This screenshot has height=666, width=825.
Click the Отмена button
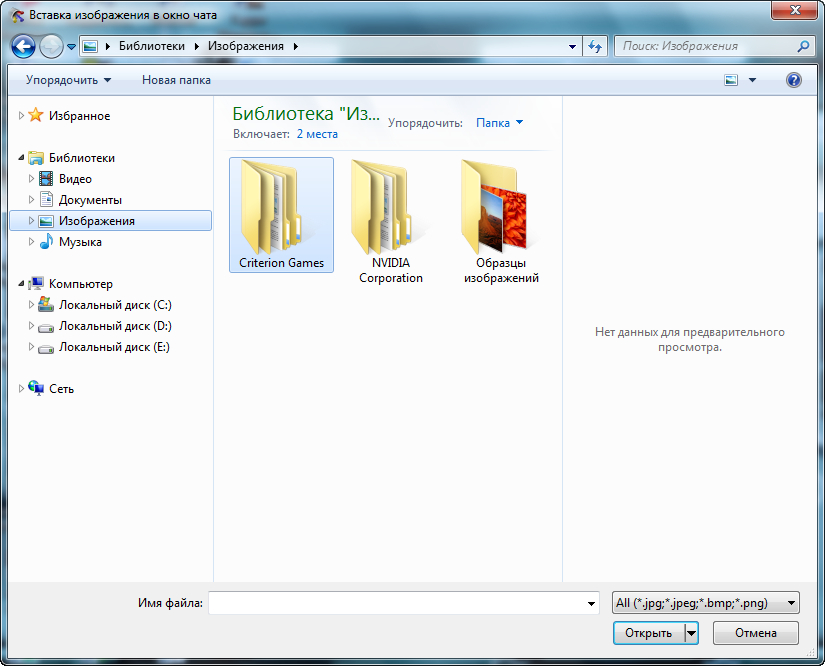[x=755, y=633]
